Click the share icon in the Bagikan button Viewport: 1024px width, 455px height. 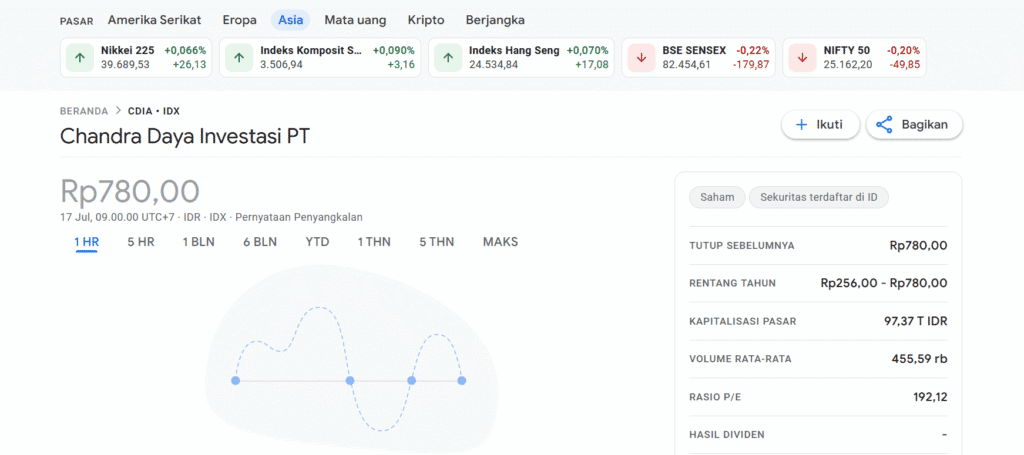(x=884, y=125)
